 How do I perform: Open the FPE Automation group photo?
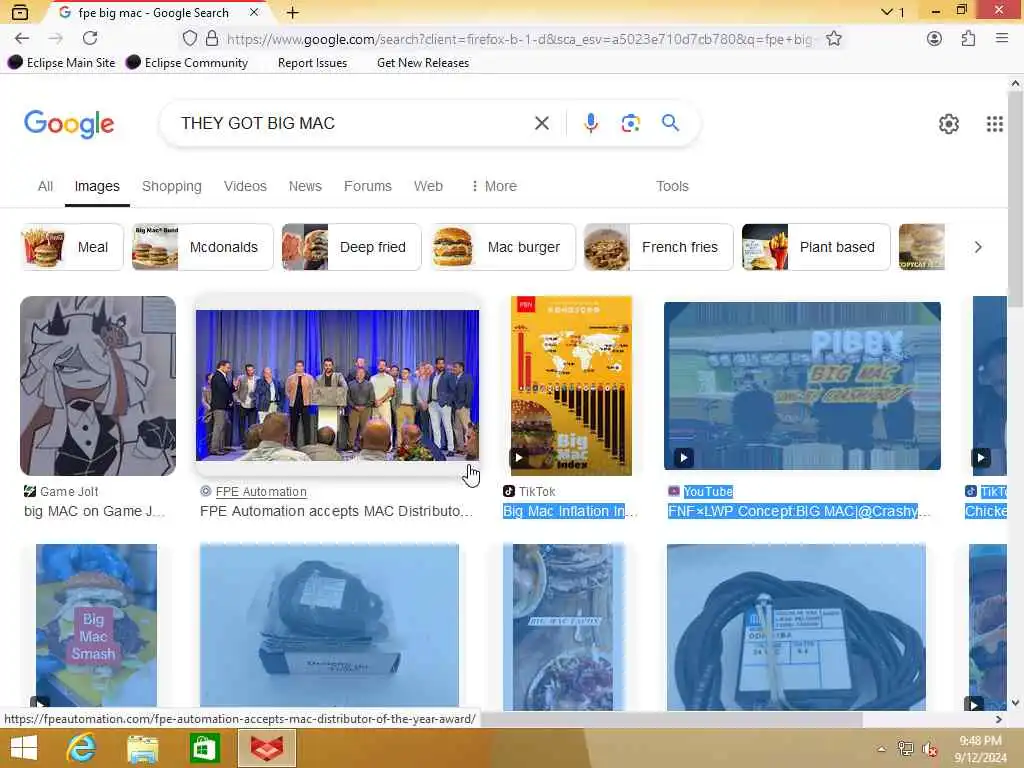337,385
